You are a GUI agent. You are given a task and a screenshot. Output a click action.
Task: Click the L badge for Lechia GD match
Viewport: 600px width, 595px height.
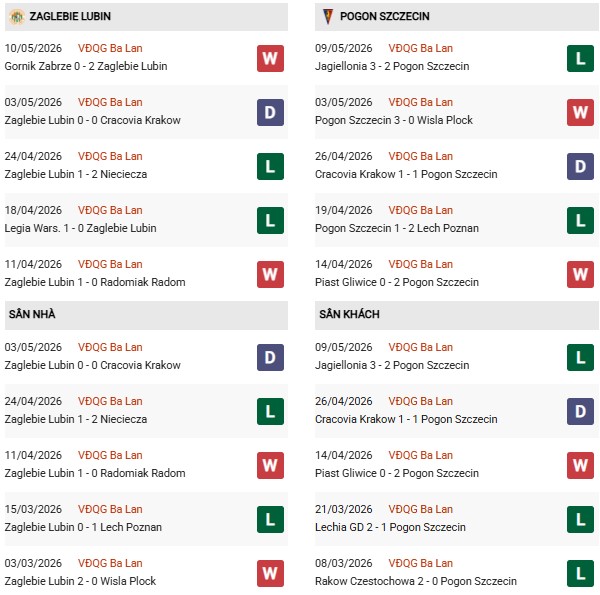580,519
